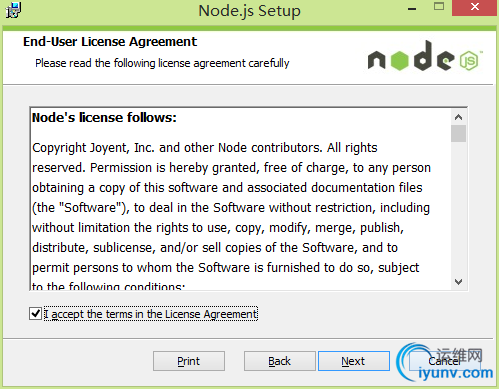Screen dimensions: 499x389
Task: Click inside the license agreement text box
Action: (x=240, y=199)
